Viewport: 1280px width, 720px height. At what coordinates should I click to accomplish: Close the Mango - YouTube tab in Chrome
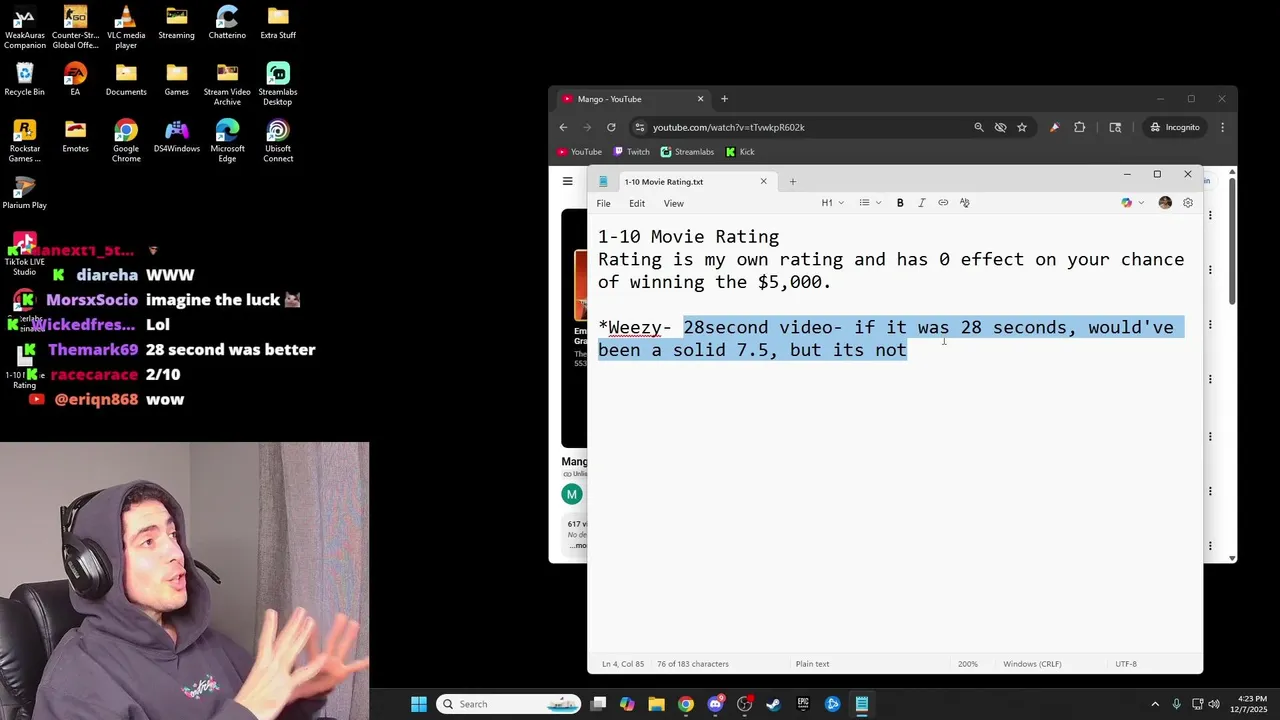(700, 99)
